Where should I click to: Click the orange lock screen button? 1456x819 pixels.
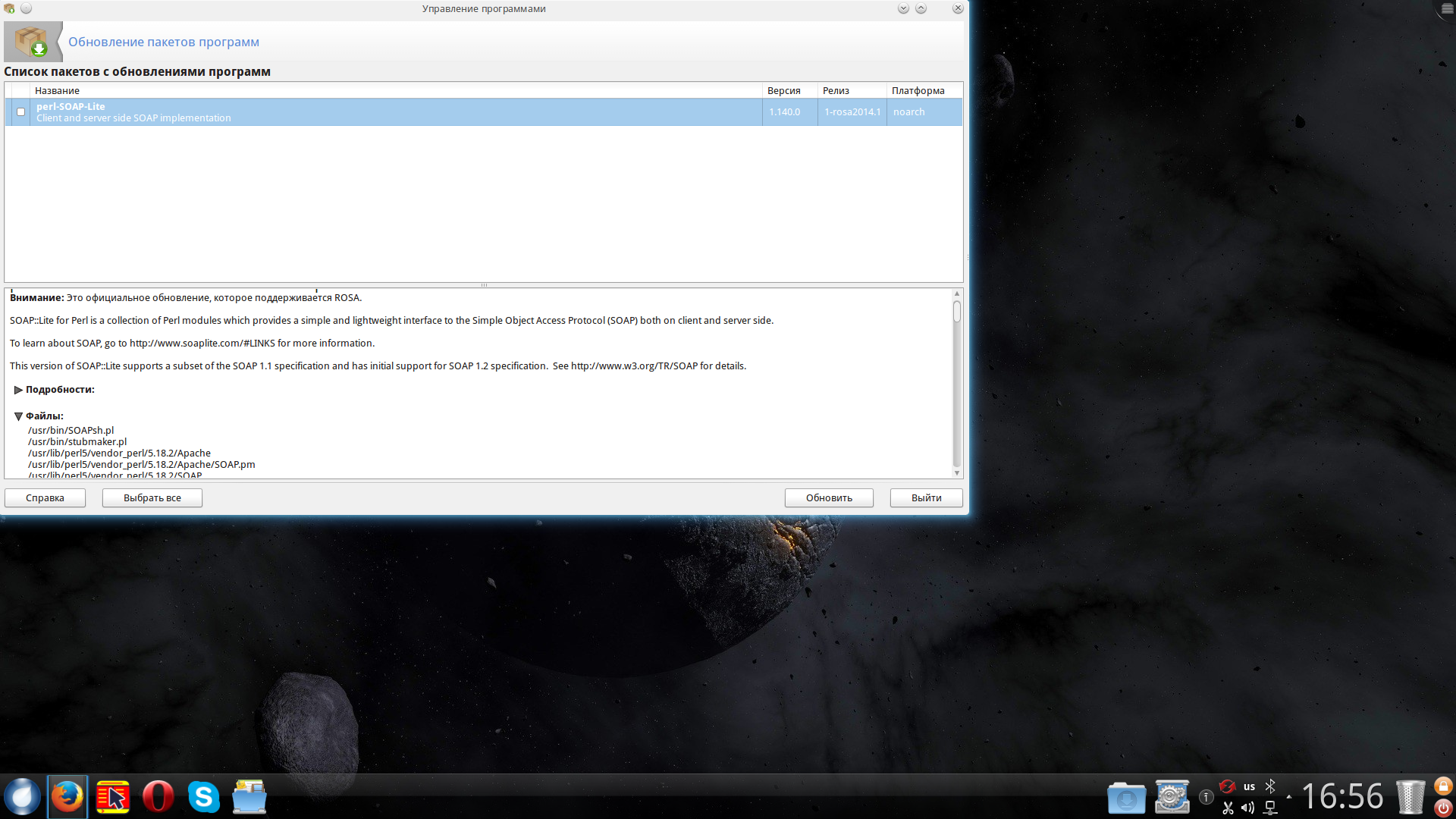point(1443,786)
